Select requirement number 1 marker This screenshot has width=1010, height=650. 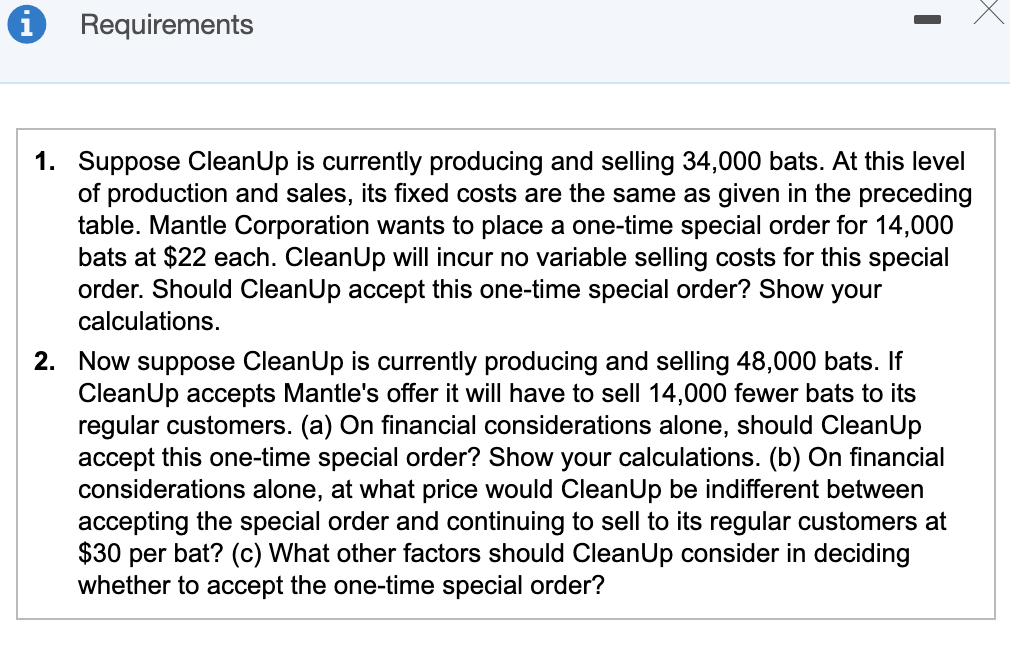point(44,161)
